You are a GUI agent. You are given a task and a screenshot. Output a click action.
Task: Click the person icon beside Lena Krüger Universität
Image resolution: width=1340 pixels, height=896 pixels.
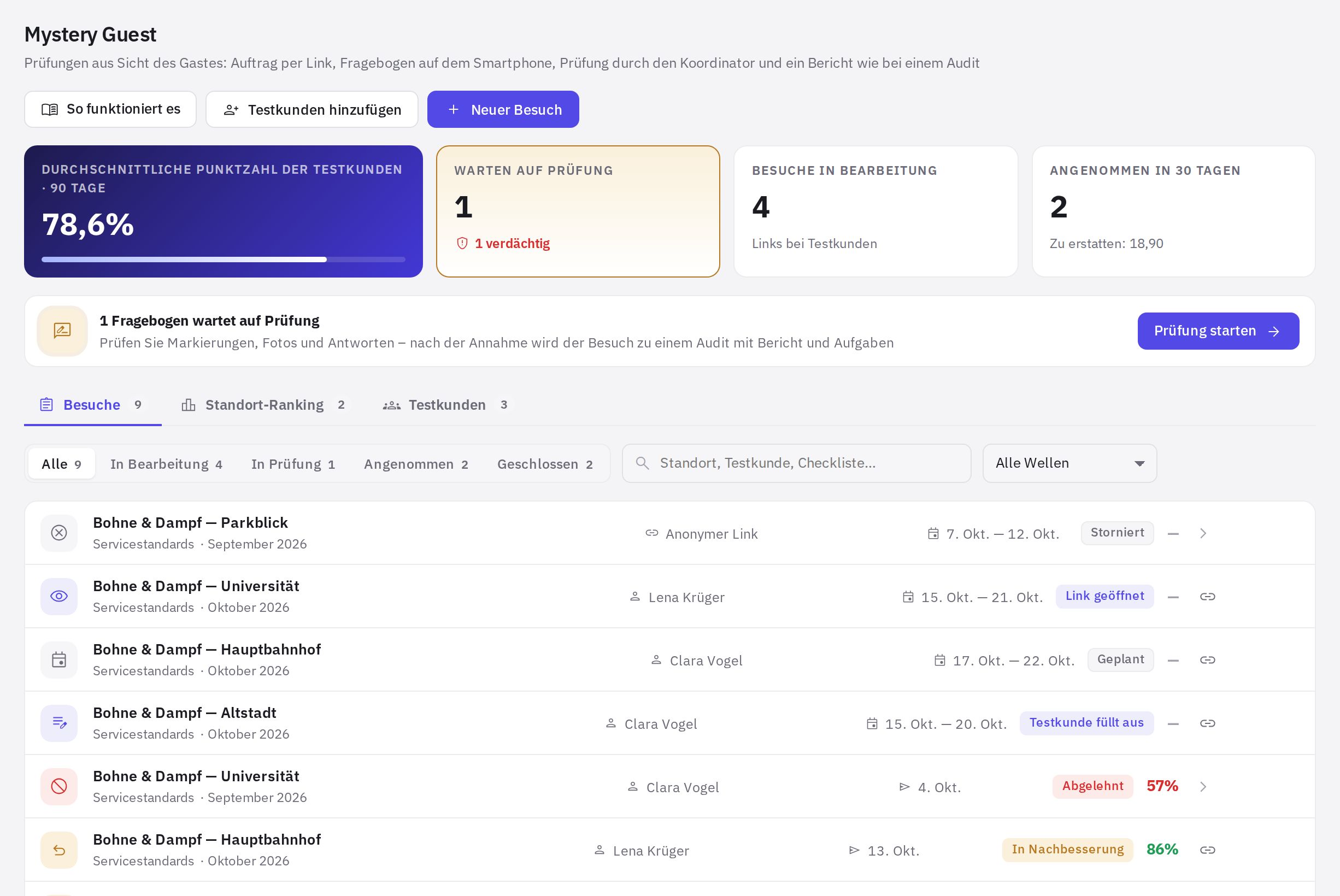[x=635, y=597]
